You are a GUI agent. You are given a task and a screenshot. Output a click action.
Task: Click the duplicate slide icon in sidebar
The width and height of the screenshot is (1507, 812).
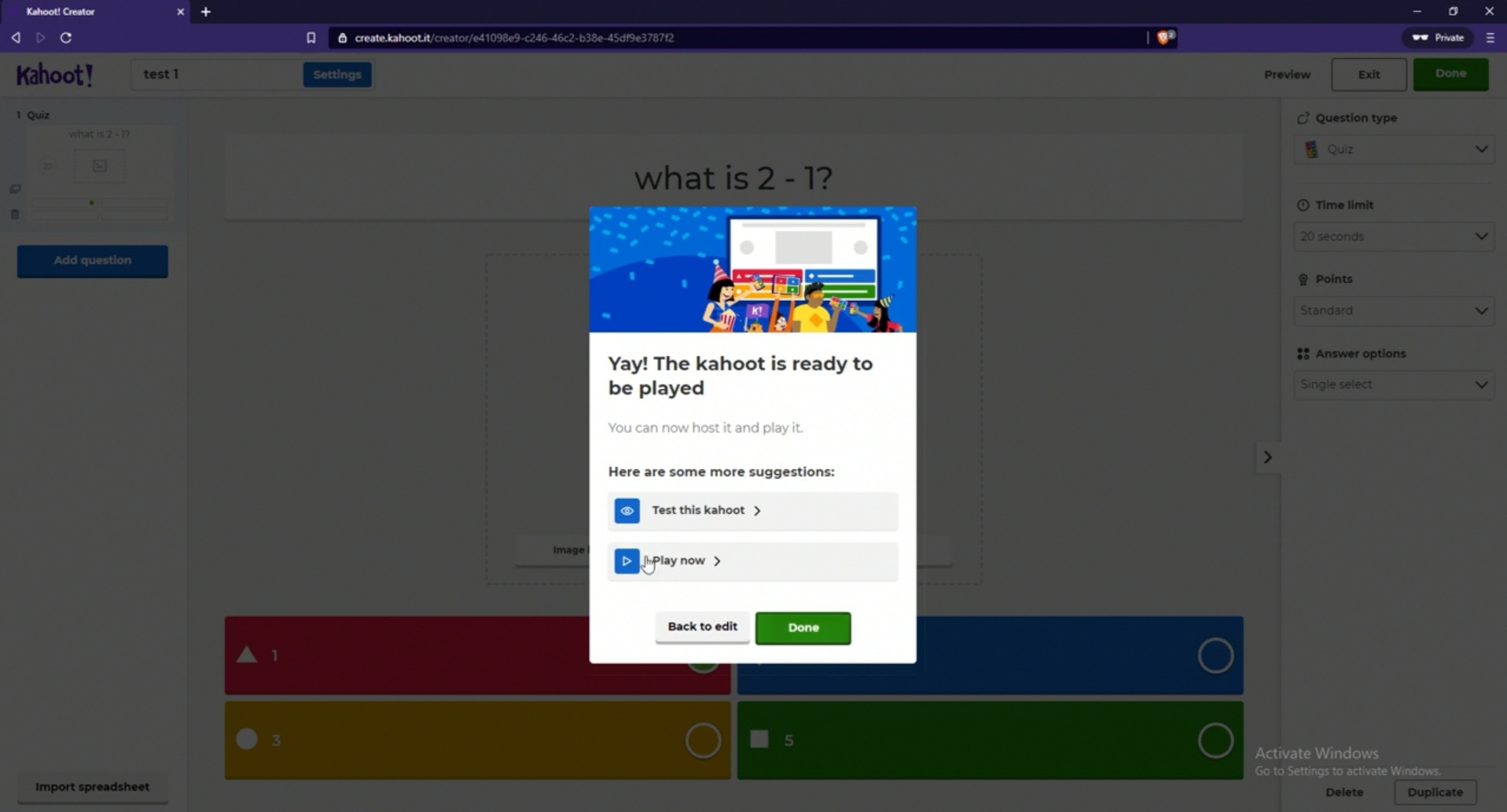pos(15,189)
